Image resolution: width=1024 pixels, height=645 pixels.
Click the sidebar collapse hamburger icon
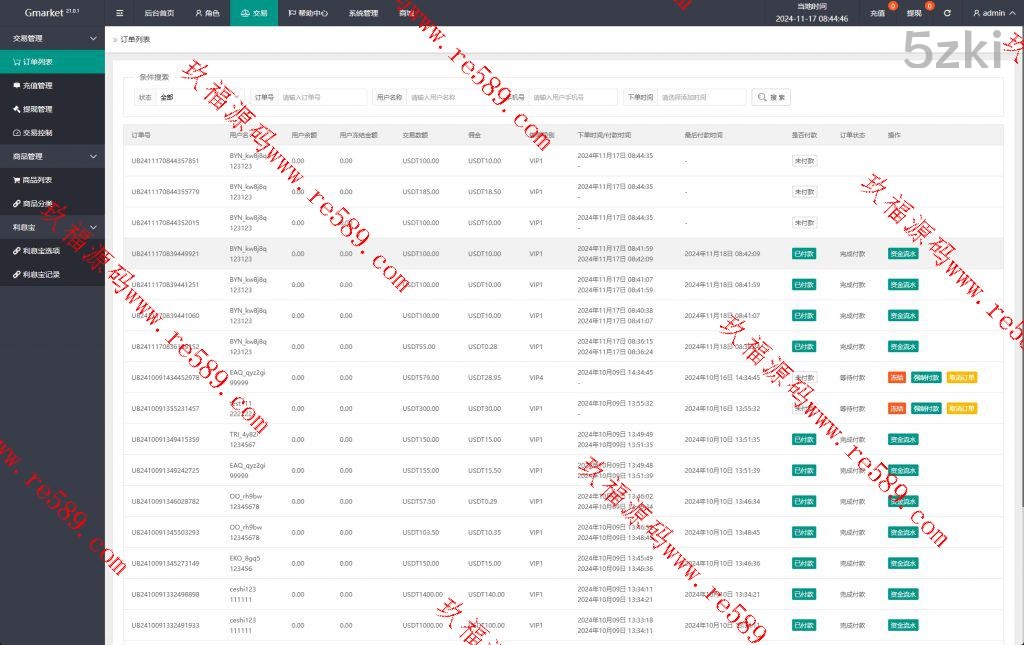coord(120,13)
